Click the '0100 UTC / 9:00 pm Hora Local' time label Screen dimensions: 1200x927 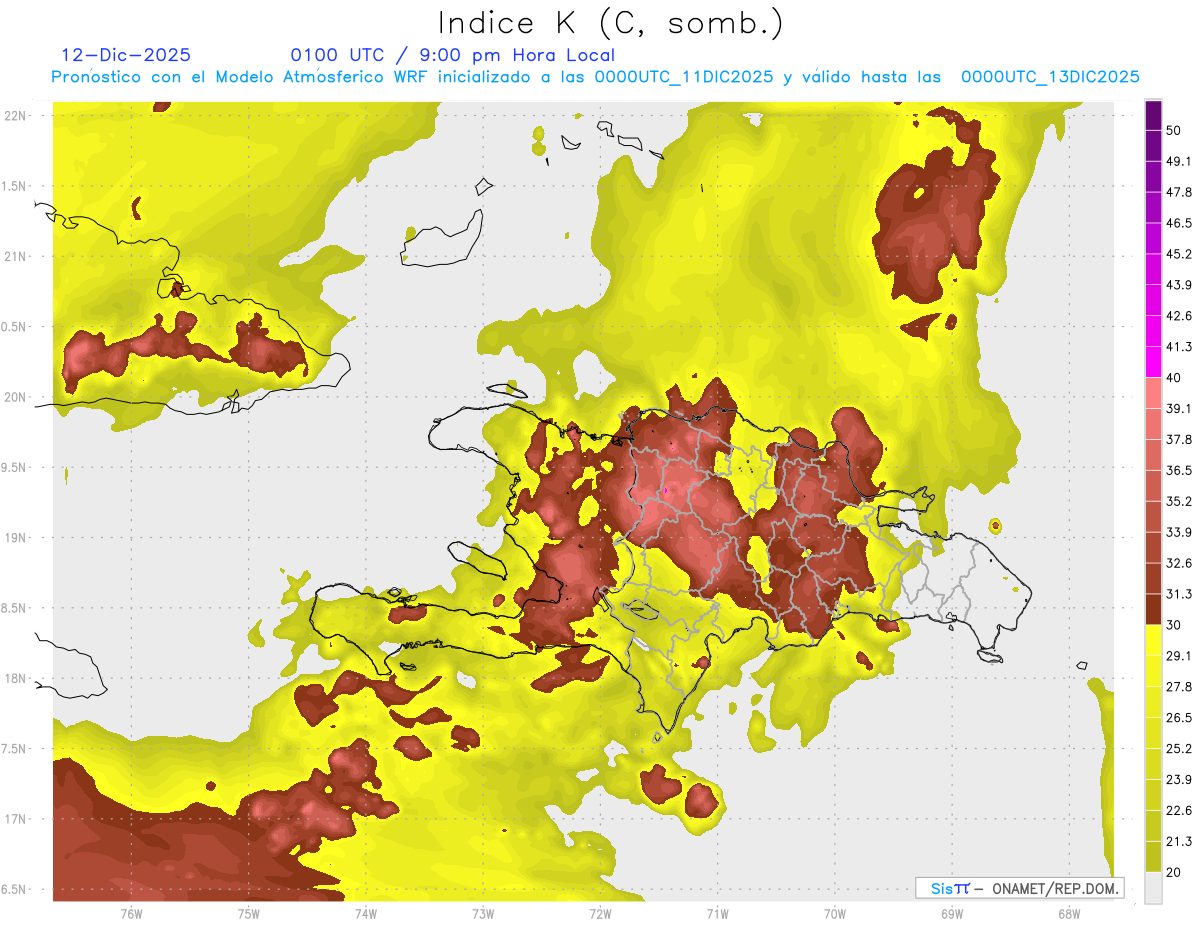(x=453, y=55)
